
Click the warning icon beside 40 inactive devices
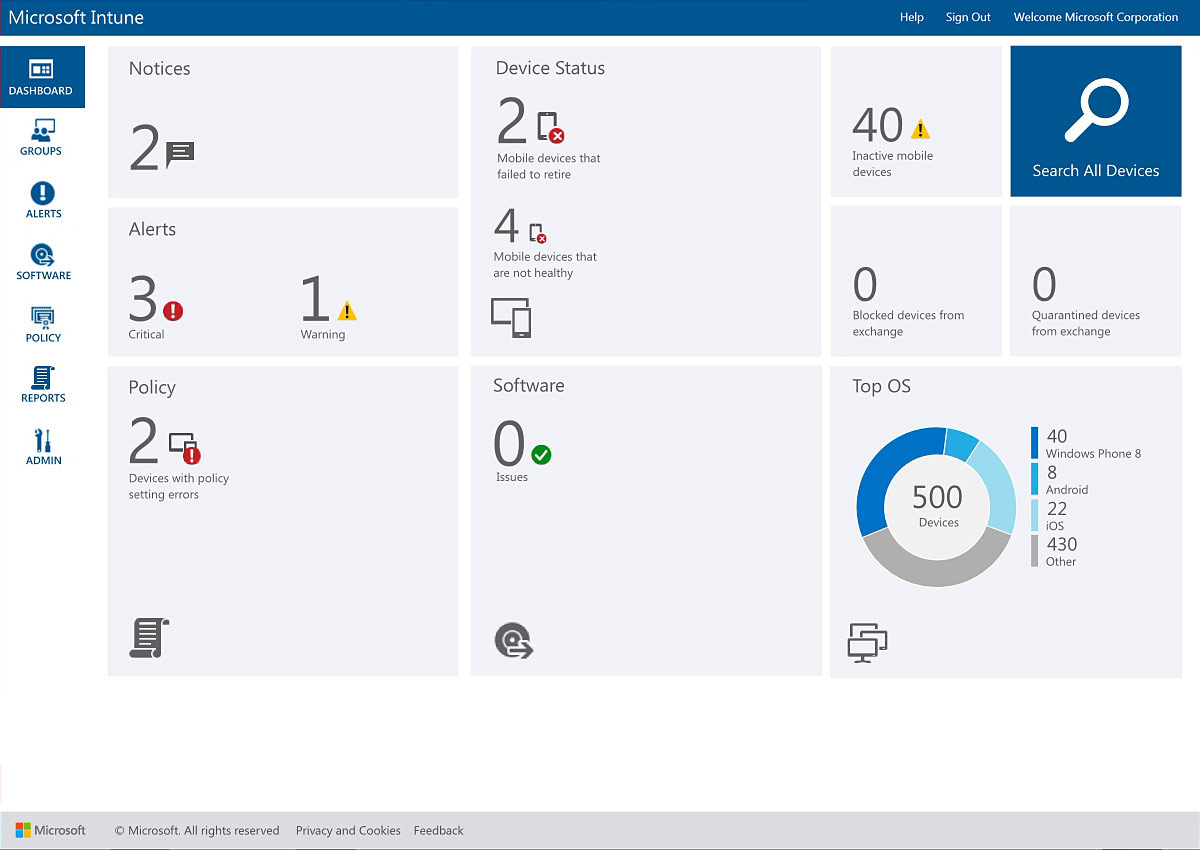click(921, 129)
